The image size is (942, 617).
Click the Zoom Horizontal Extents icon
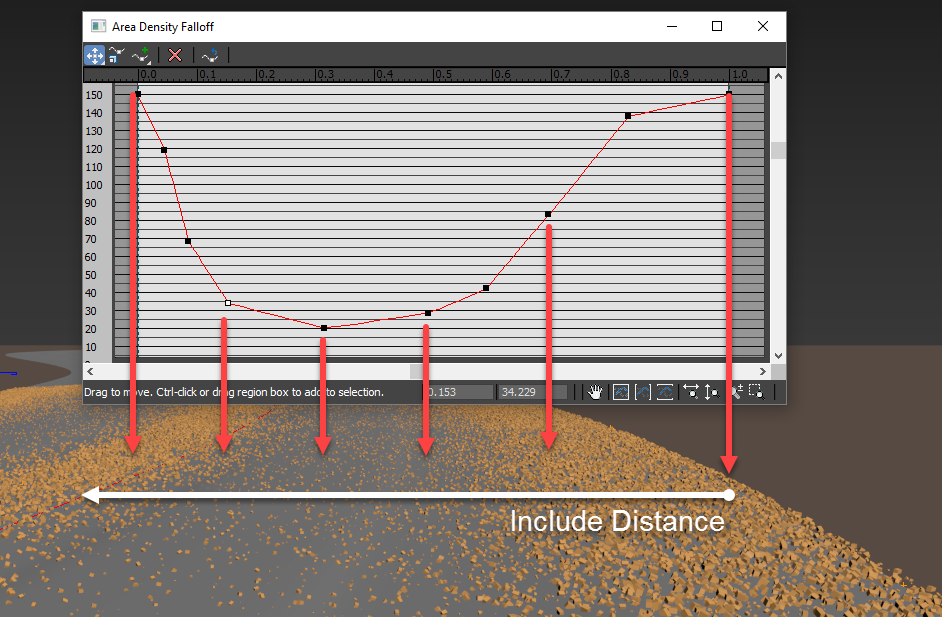[643, 392]
